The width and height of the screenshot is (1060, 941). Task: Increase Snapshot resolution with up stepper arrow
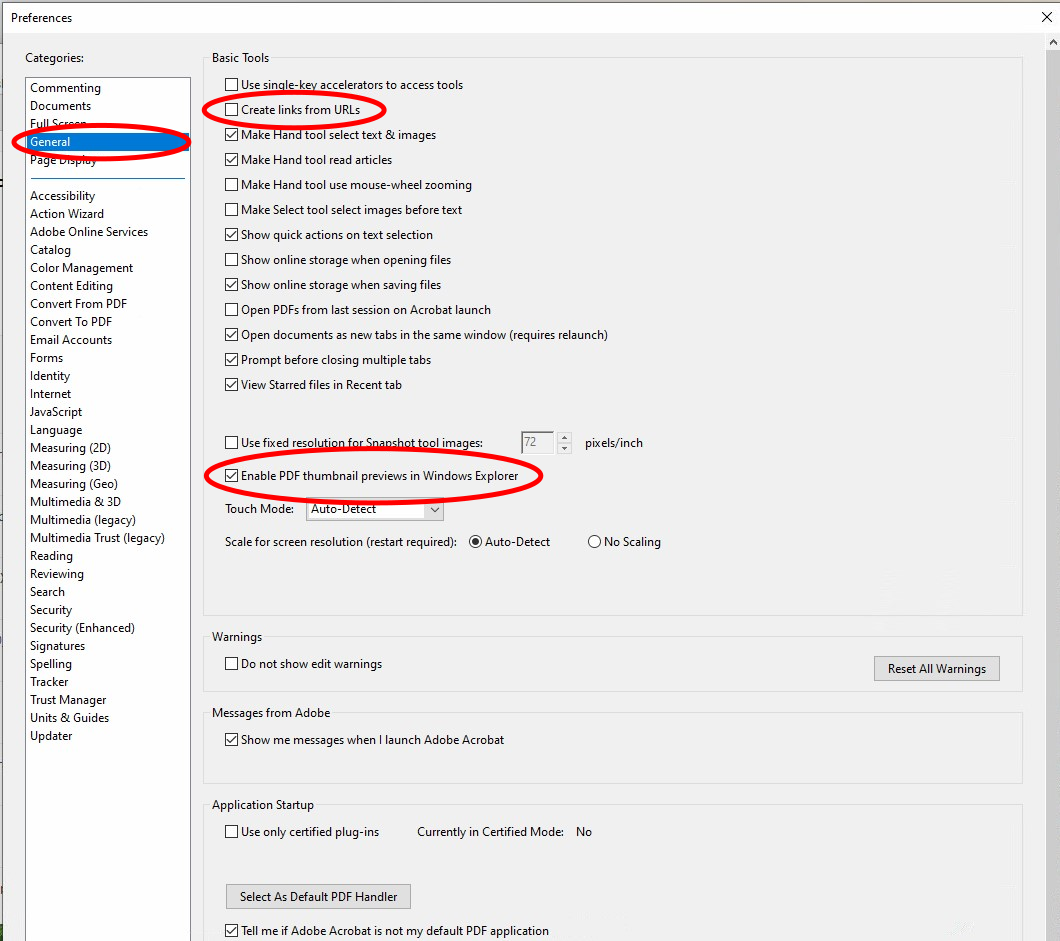(x=565, y=438)
